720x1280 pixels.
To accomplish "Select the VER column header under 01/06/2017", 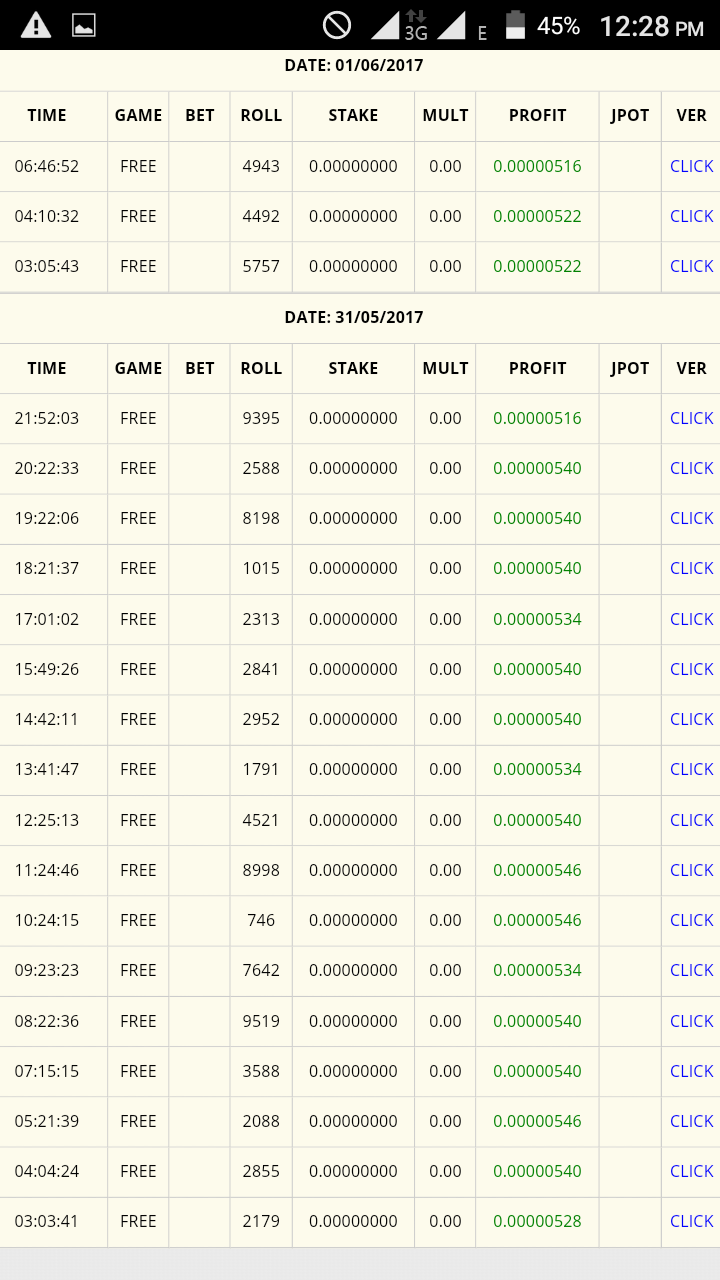I will pyautogui.click(x=691, y=116).
